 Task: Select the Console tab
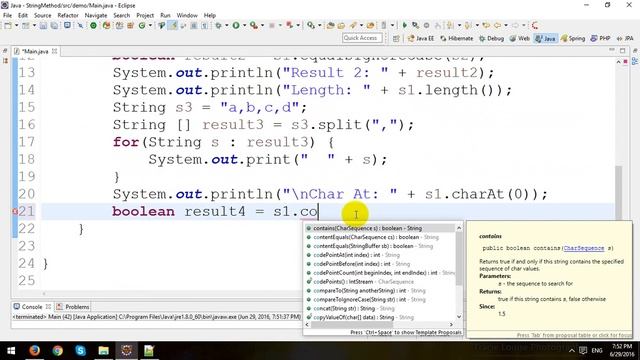31,307
